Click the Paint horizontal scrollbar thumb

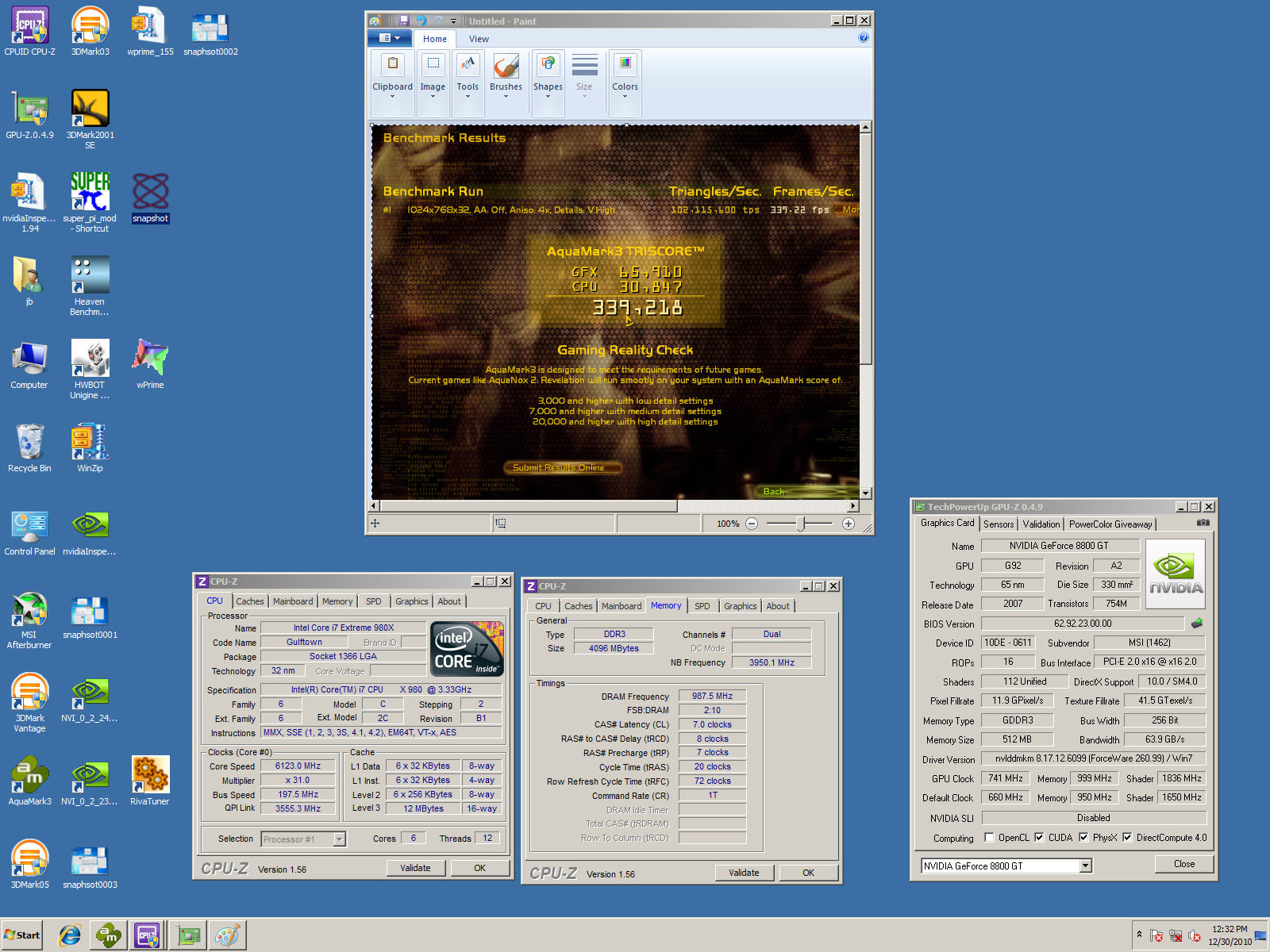(x=528, y=505)
